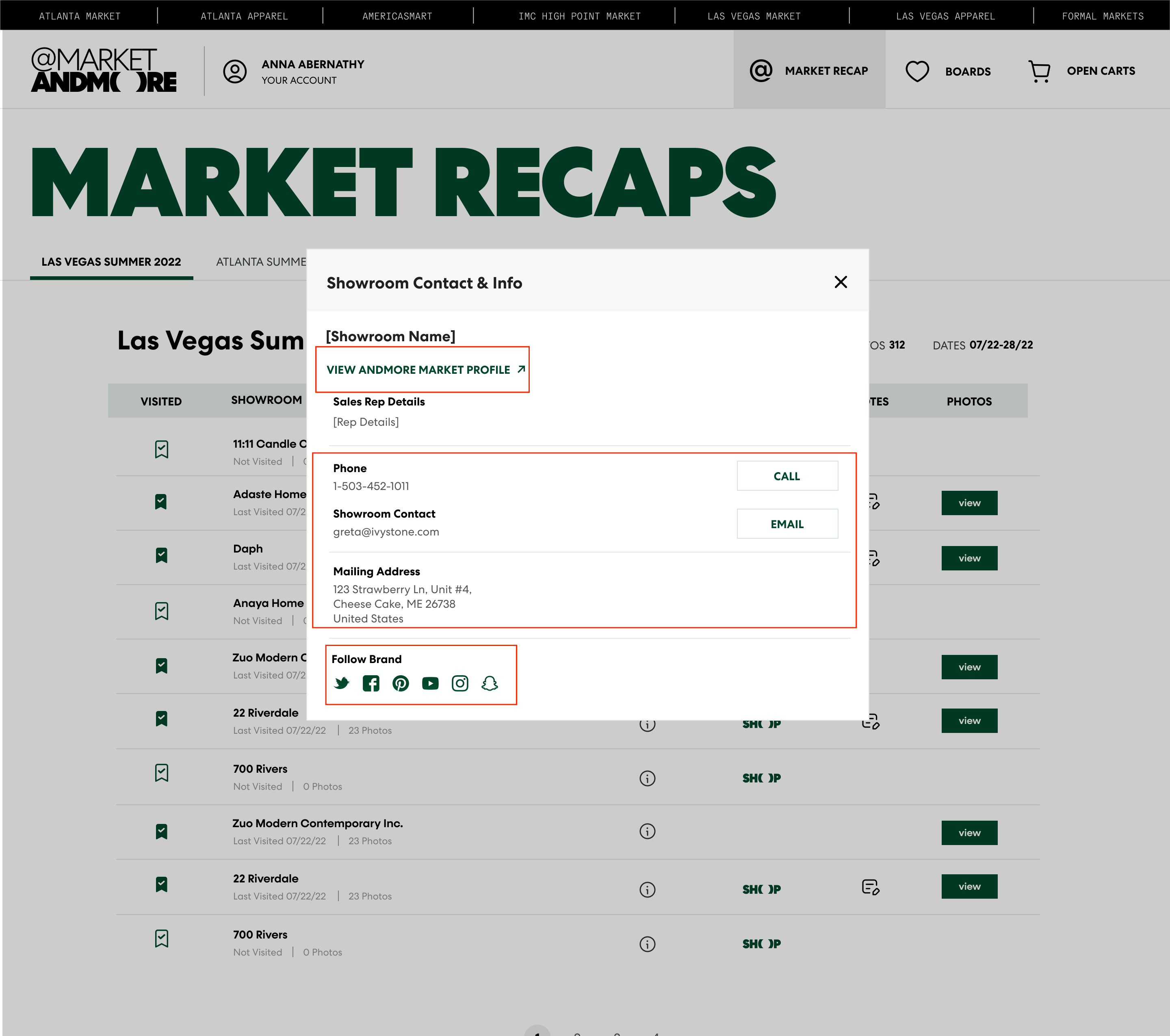Open Formal Markets in top navigation
This screenshot has height=1036, width=1170.
pos(1103,16)
